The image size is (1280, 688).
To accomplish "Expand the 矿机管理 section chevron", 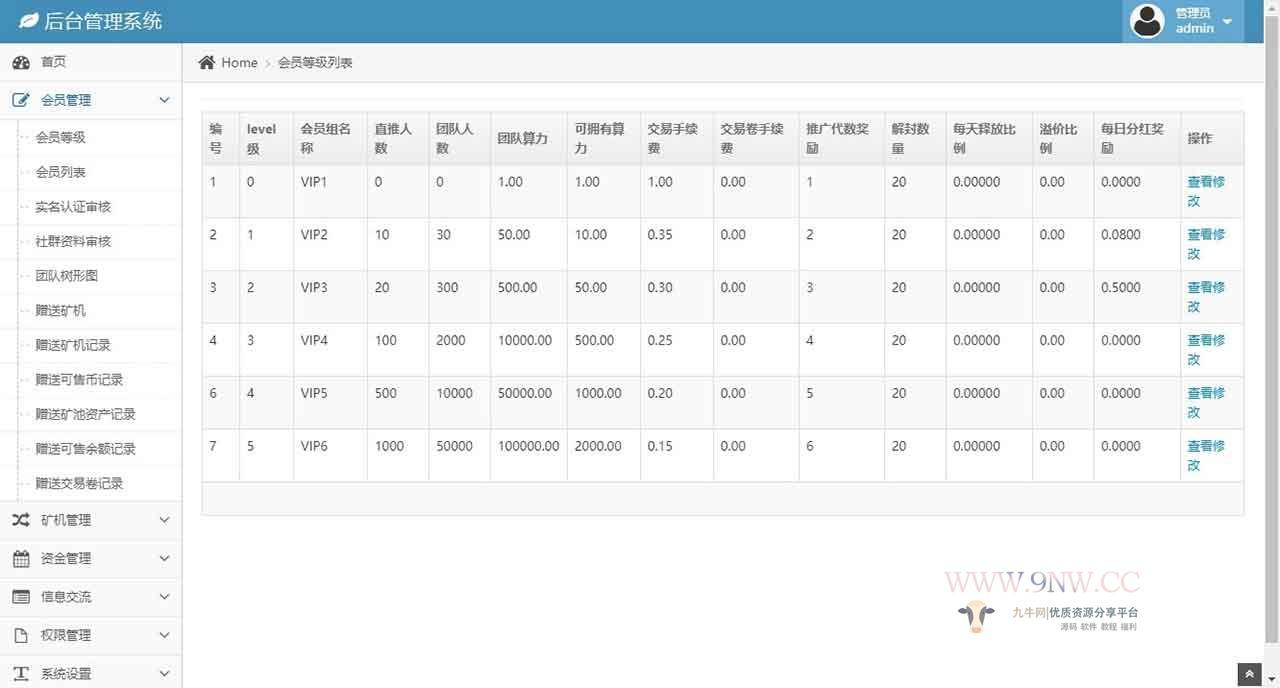I will [x=164, y=520].
